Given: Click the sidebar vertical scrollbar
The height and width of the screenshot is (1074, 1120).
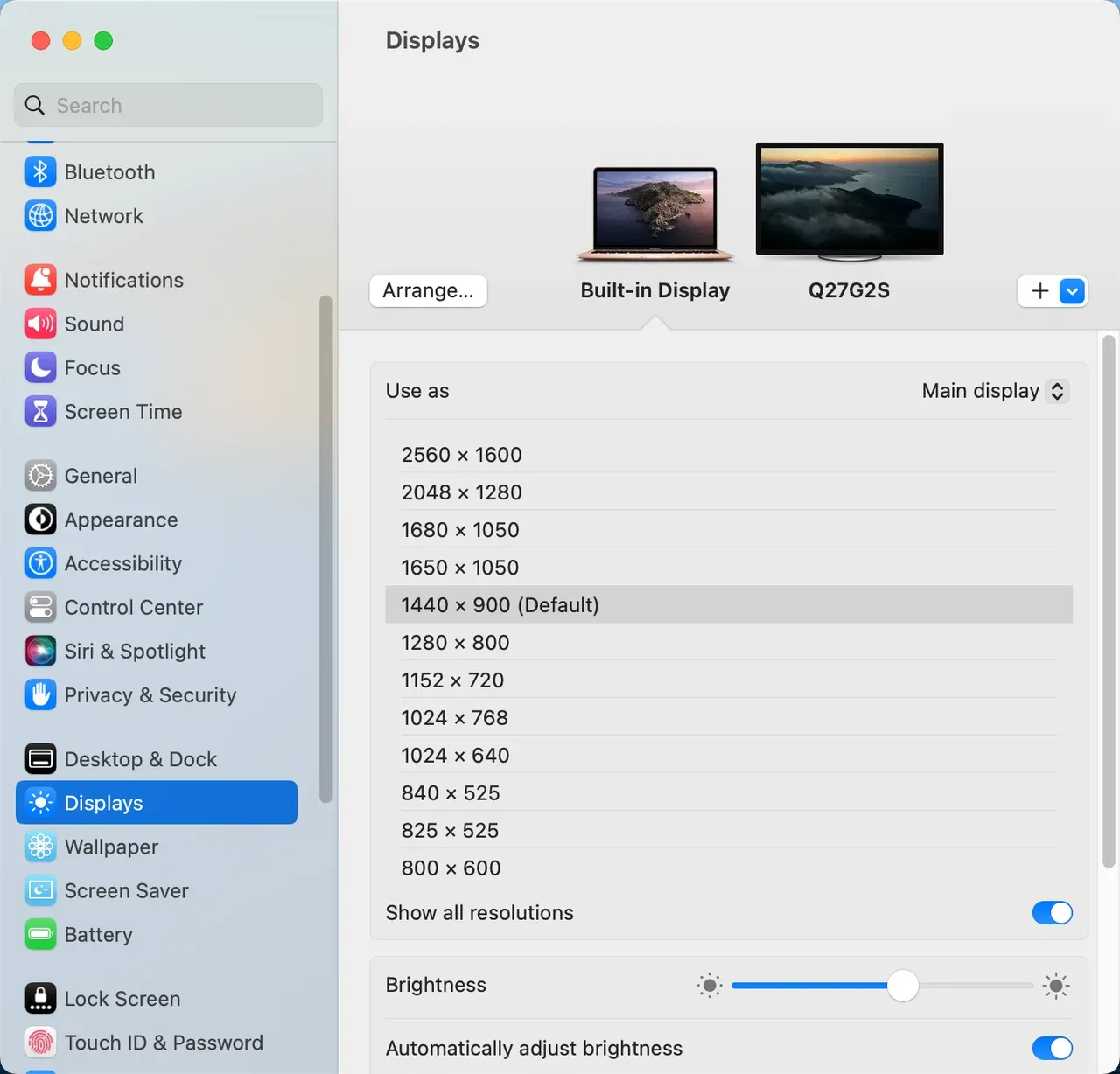Looking at the screenshot, I should (x=325, y=549).
